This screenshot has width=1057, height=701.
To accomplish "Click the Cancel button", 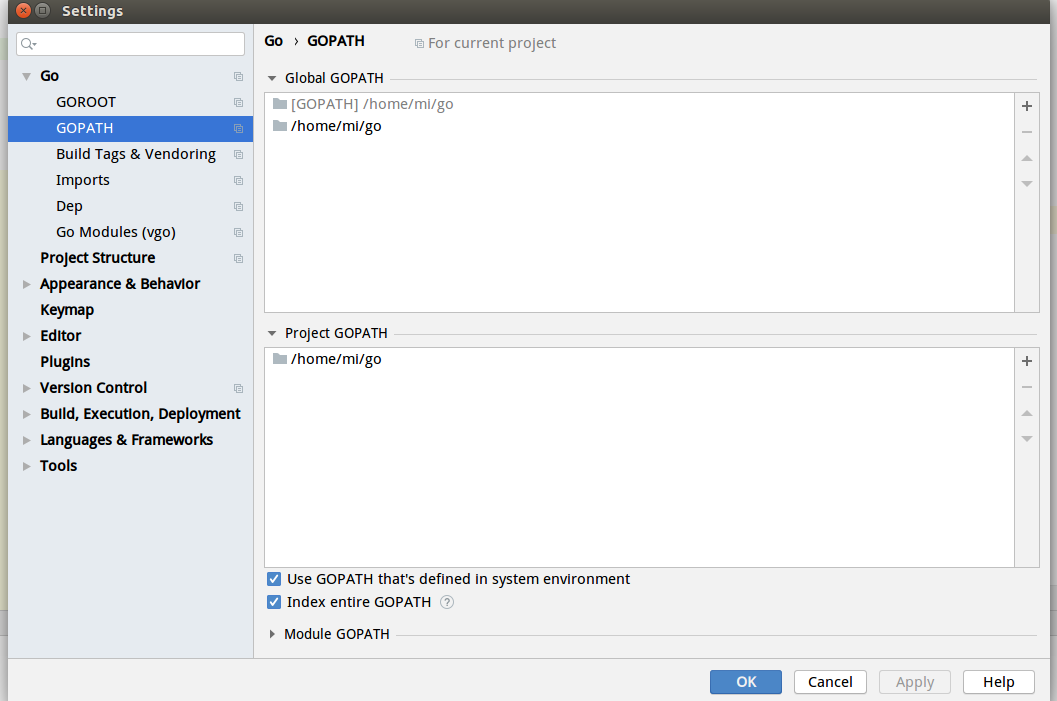I will [830, 682].
